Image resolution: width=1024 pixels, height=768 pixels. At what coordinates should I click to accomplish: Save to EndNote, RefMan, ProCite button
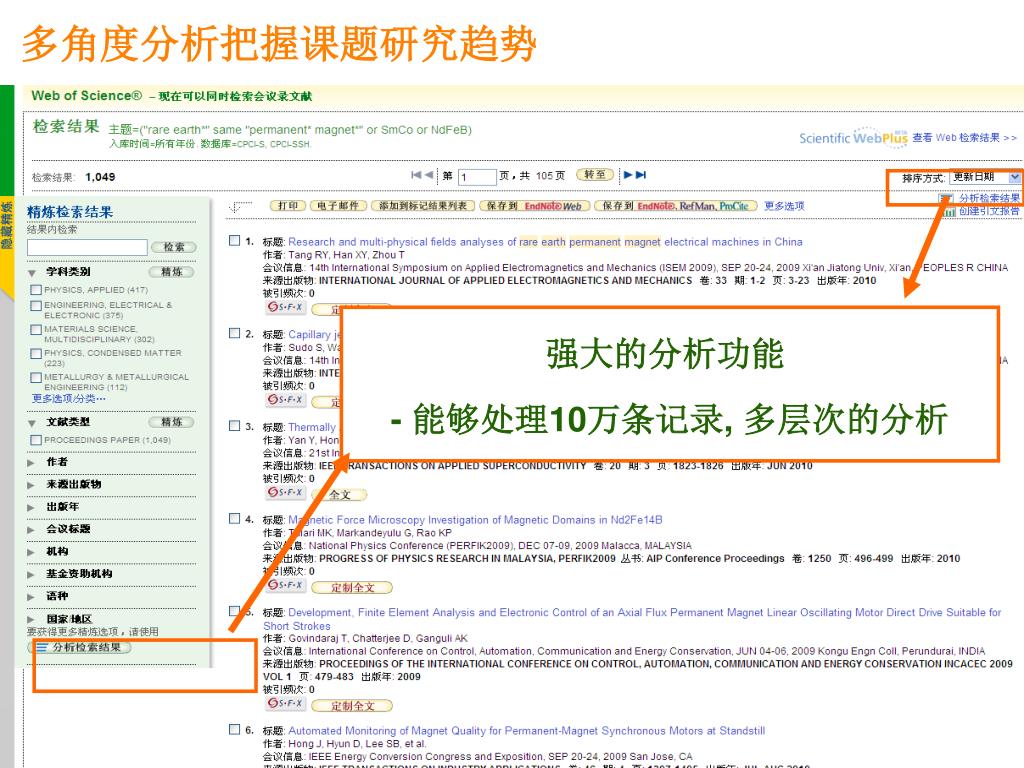coord(675,206)
